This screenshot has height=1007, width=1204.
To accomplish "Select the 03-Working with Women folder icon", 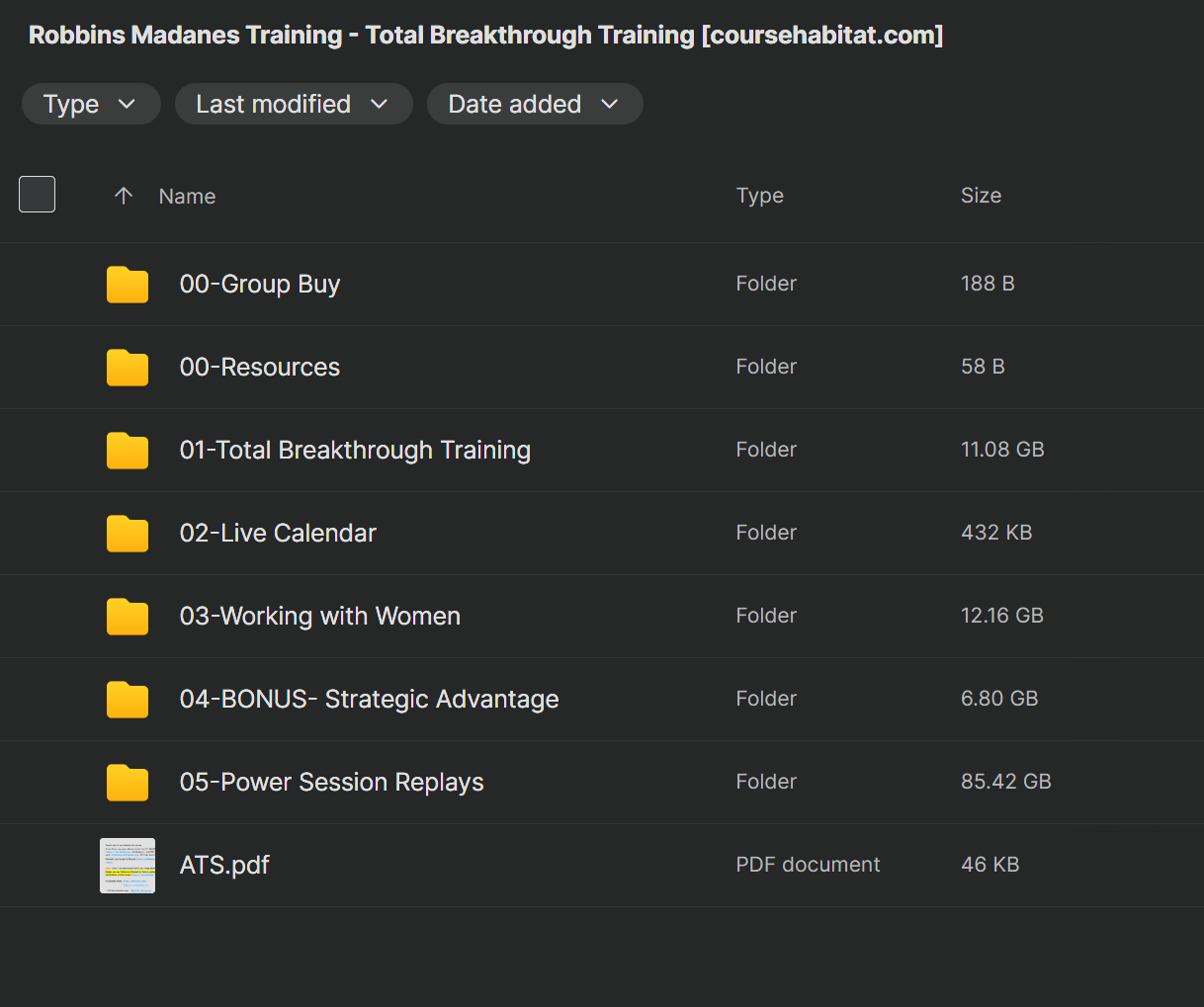I will pos(128,617).
